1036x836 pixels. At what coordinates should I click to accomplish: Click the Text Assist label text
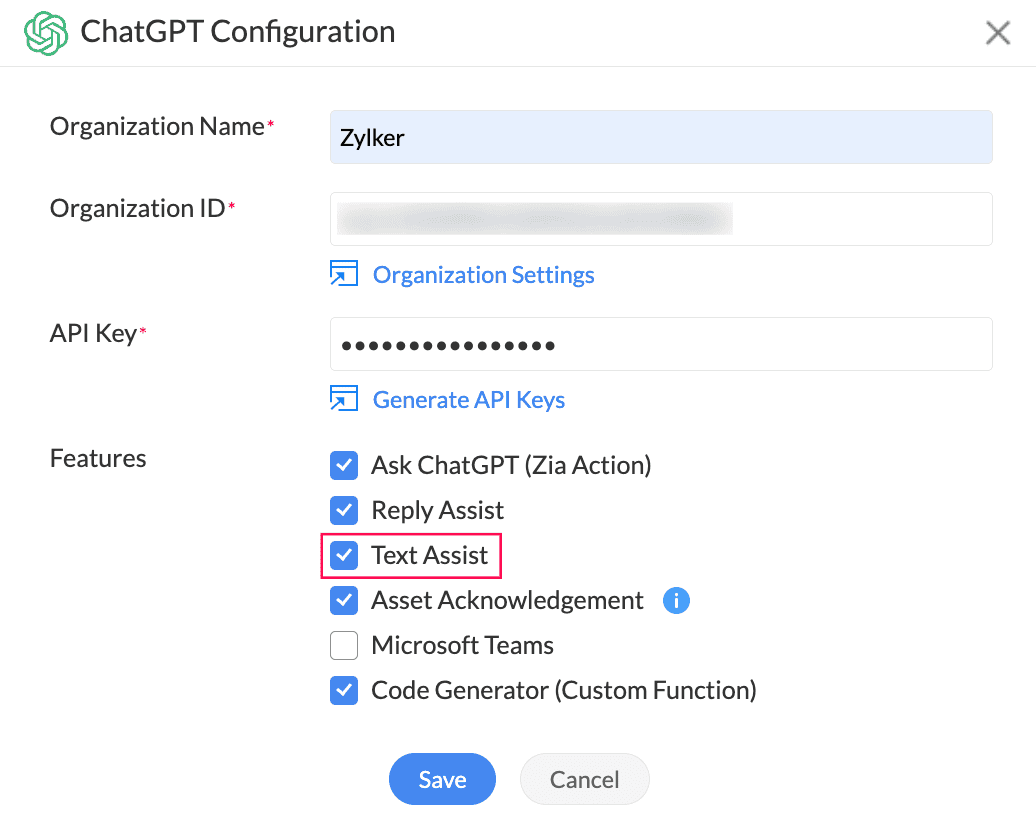point(430,556)
